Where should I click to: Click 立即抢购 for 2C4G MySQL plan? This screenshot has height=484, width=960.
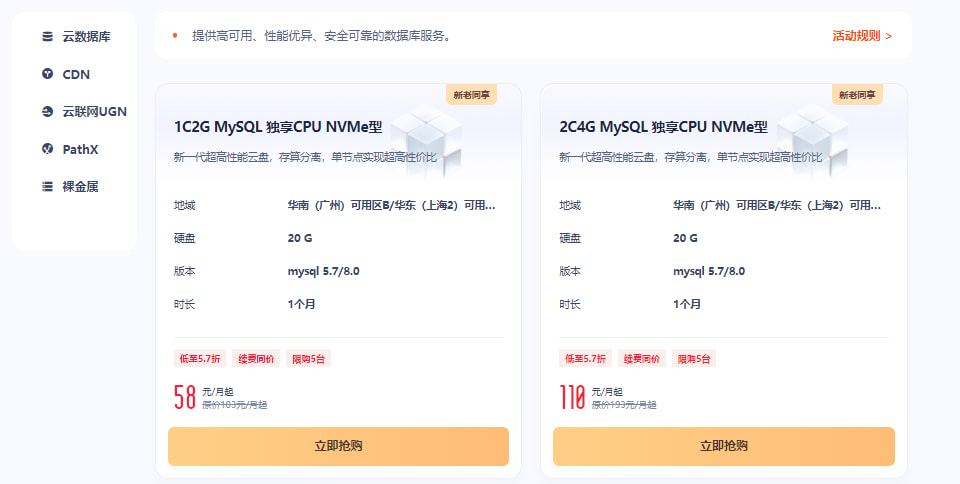click(x=723, y=446)
